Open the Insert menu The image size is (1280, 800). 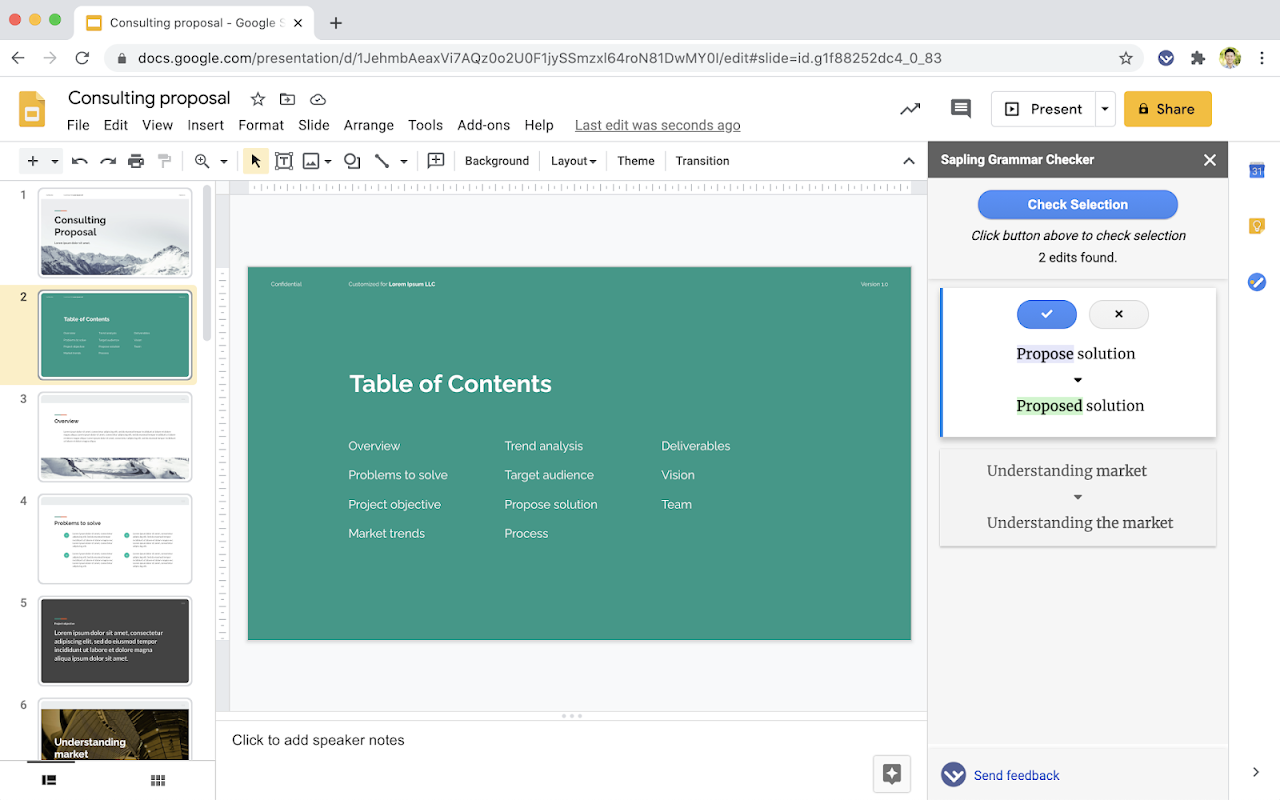click(206, 125)
